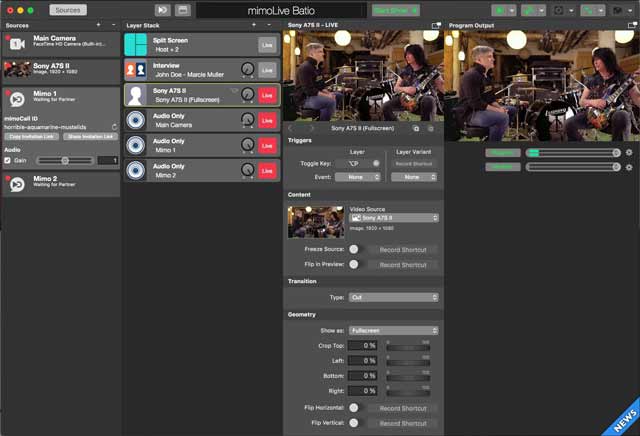
Task: Click the Mimo 2 mimoCall source icon
Action: tap(17, 184)
